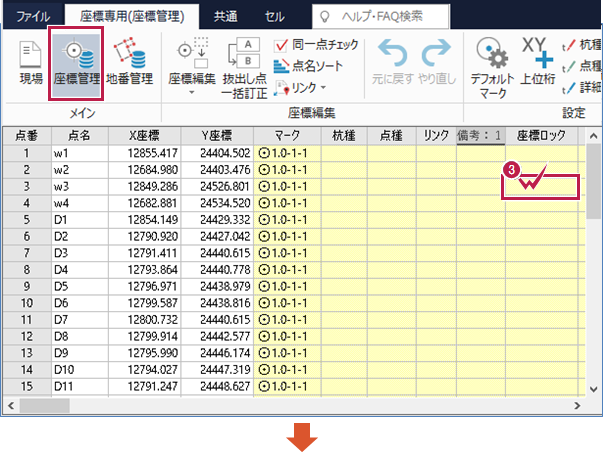603x452 pixels.
Task: Click horizontal scrollbar right arrow
Action: click(x=577, y=405)
